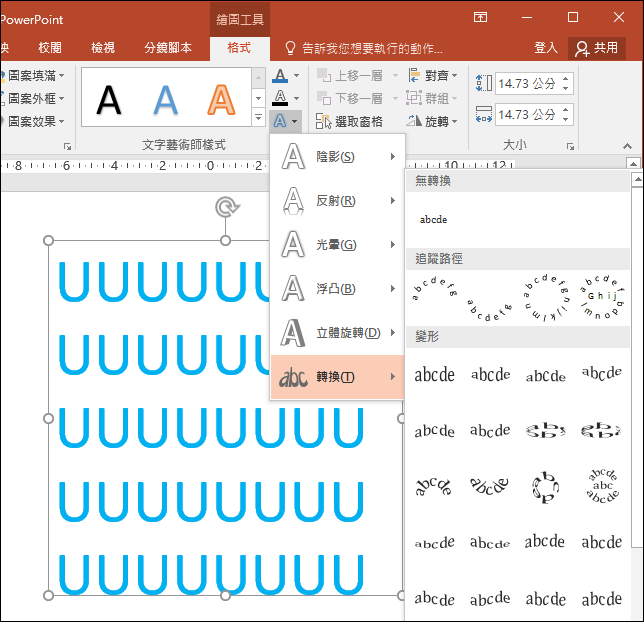
Task: Click 登入 sign in link
Action: coord(546,48)
